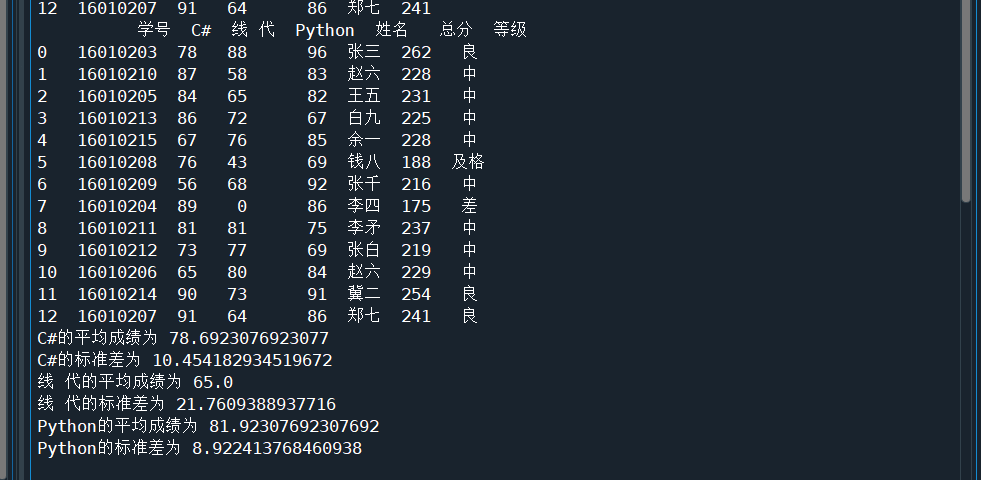
Task: Click the grade 及格
Action: pyautogui.click(x=468, y=162)
